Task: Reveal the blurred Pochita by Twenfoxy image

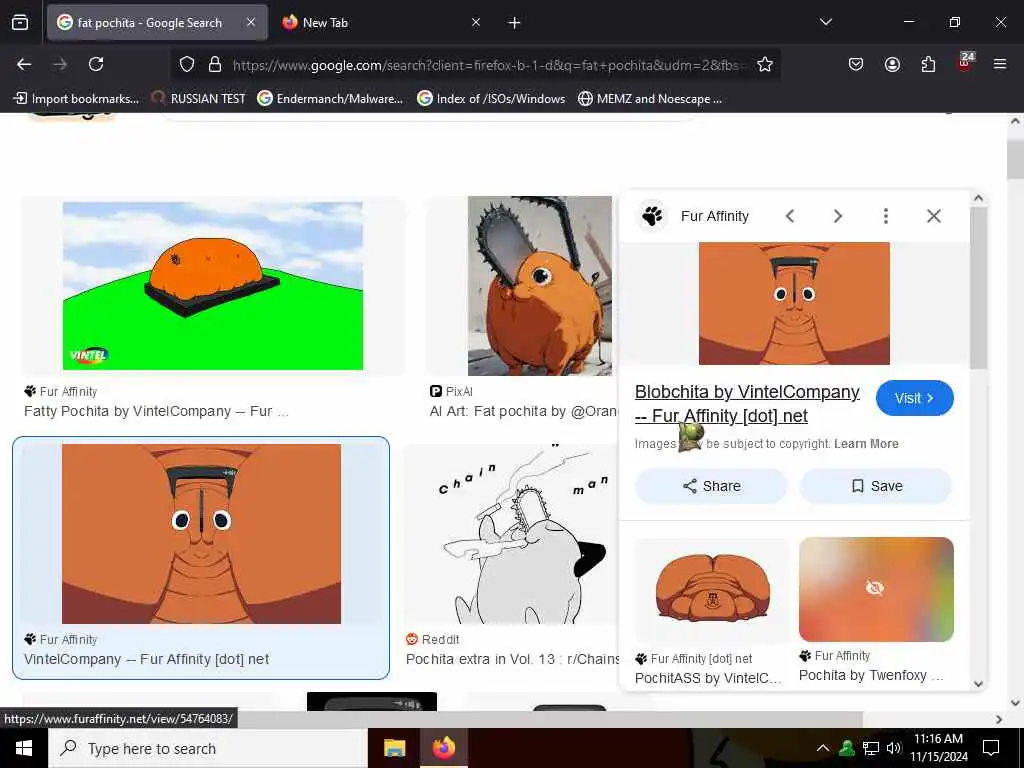Action: [x=876, y=589]
